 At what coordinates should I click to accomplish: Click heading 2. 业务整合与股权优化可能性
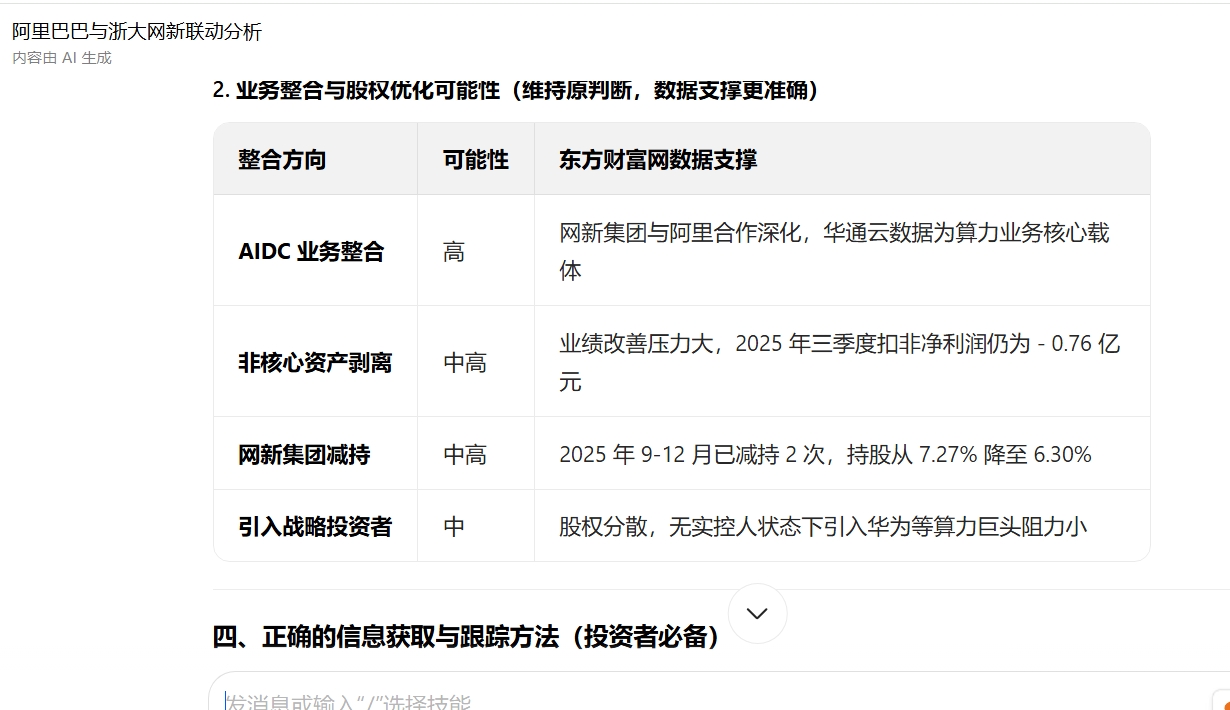point(516,91)
